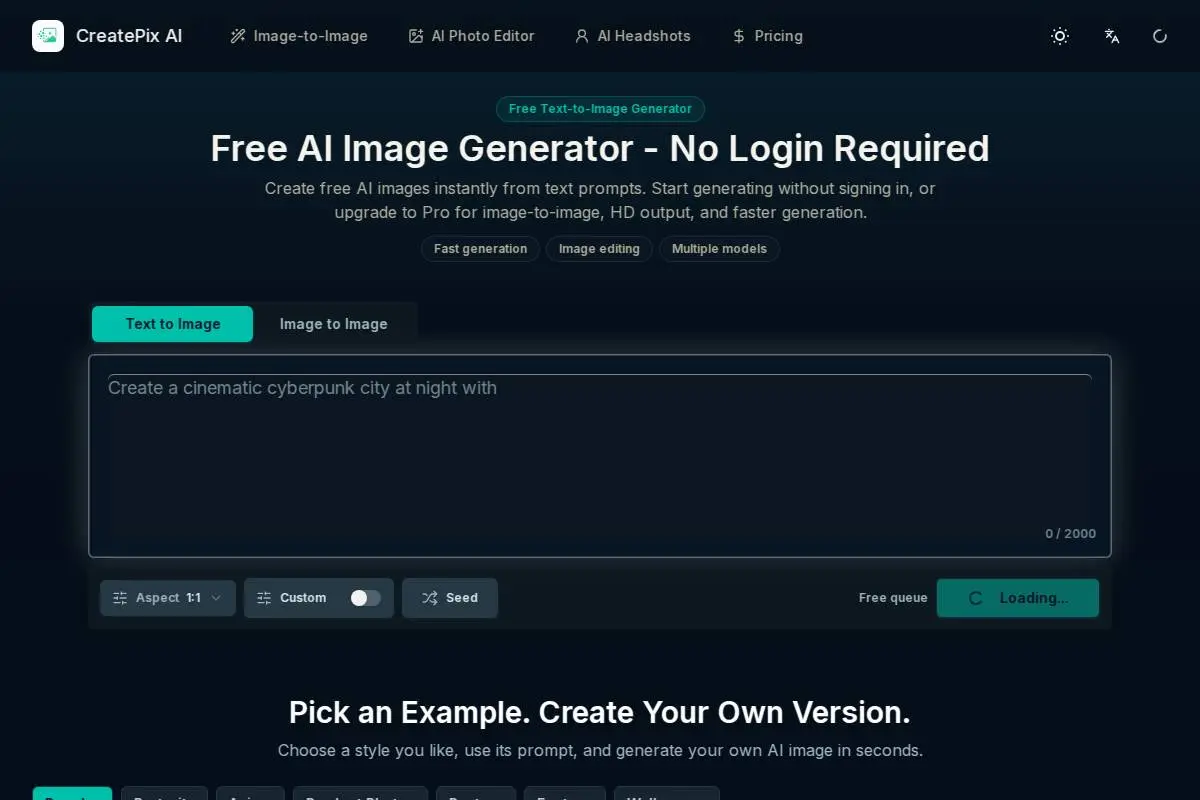Click the Seed shuffle button
Screen dimensions: 1200x800
pyautogui.click(x=450, y=598)
